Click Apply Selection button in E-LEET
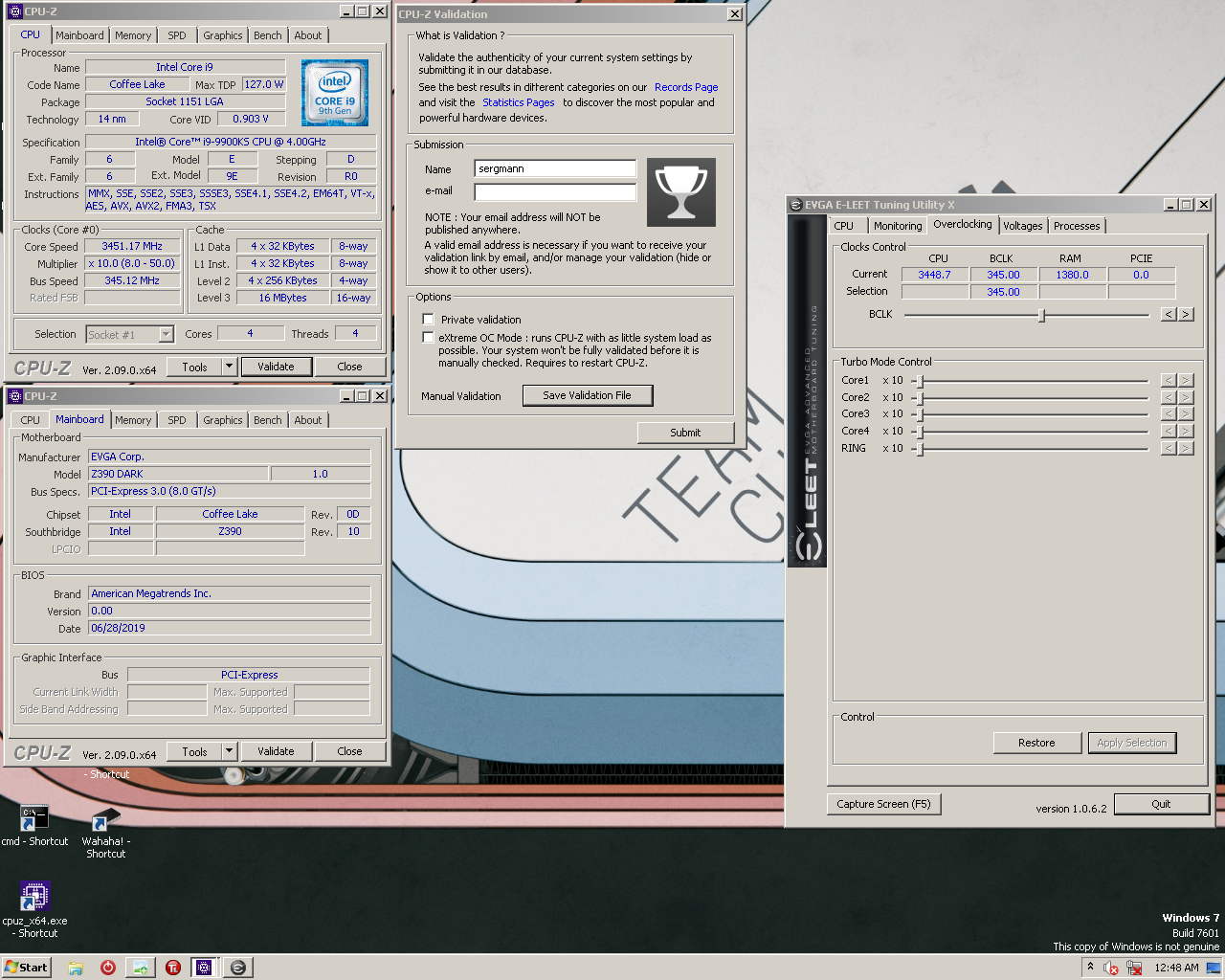Screen dimensions: 1225x980 click(1132, 743)
